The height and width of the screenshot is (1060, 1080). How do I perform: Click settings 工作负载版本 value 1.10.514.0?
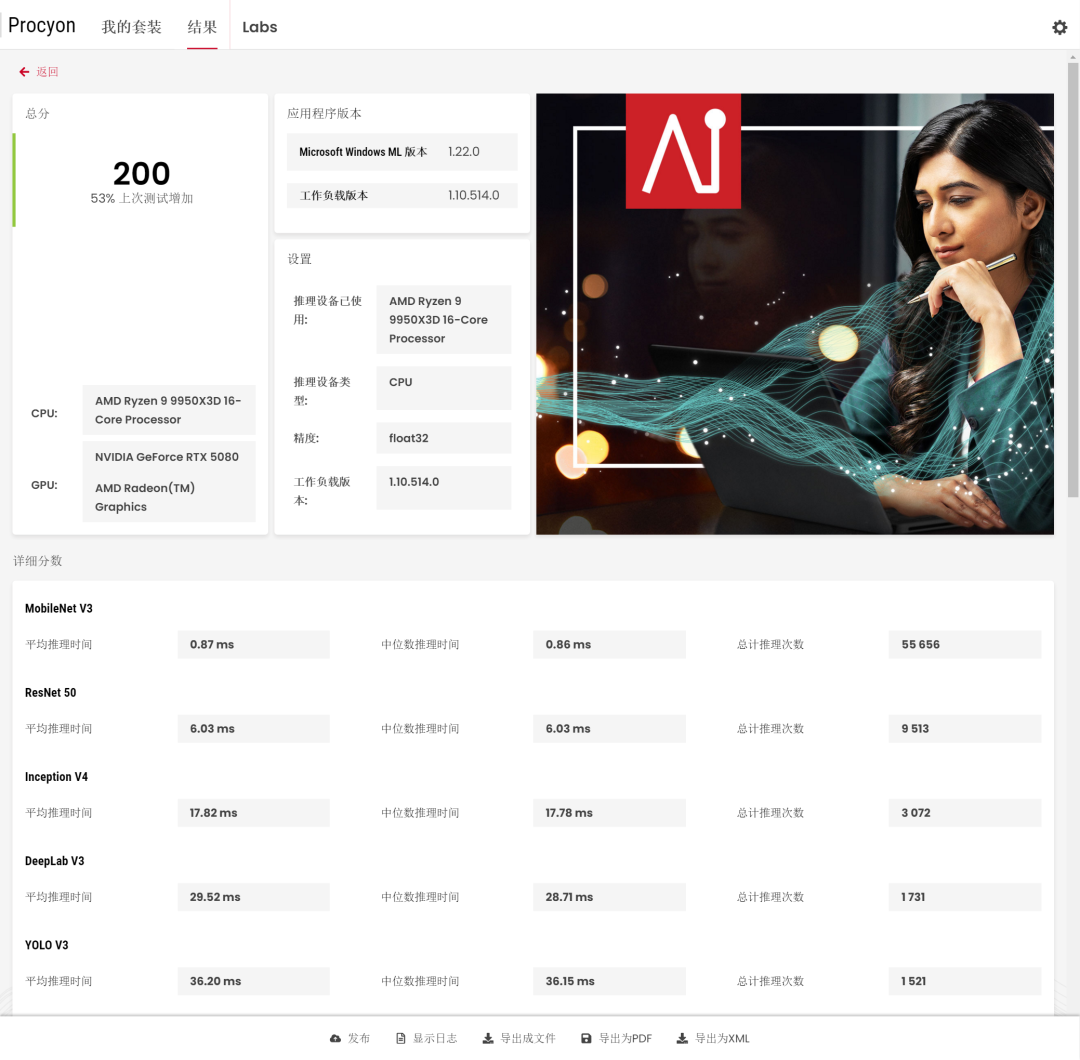pyautogui.click(x=444, y=488)
